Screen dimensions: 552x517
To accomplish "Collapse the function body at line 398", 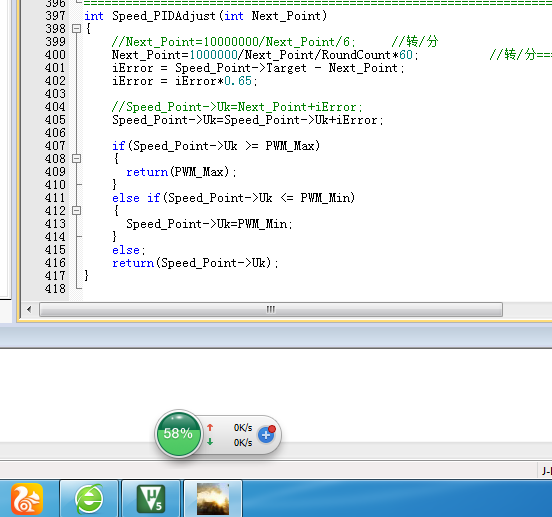I will pyautogui.click(x=76, y=29).
